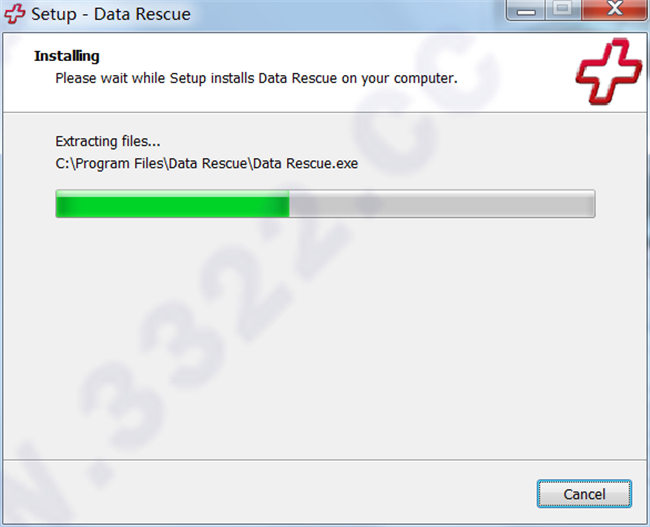Screen dimensions: 650x527
Task: Click blank title bar space beside the window title
Action: [x=348, y=14]
